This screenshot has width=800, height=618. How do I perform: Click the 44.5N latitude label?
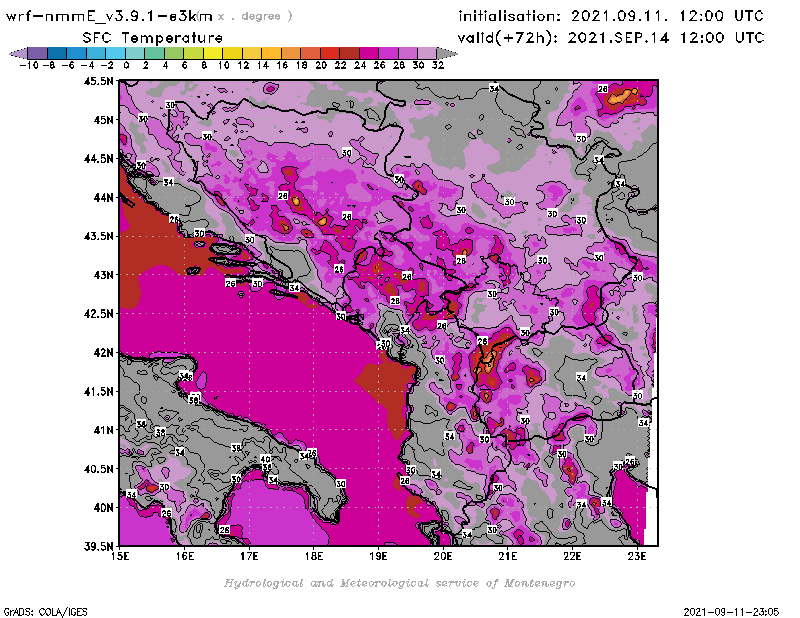(98, 159)
